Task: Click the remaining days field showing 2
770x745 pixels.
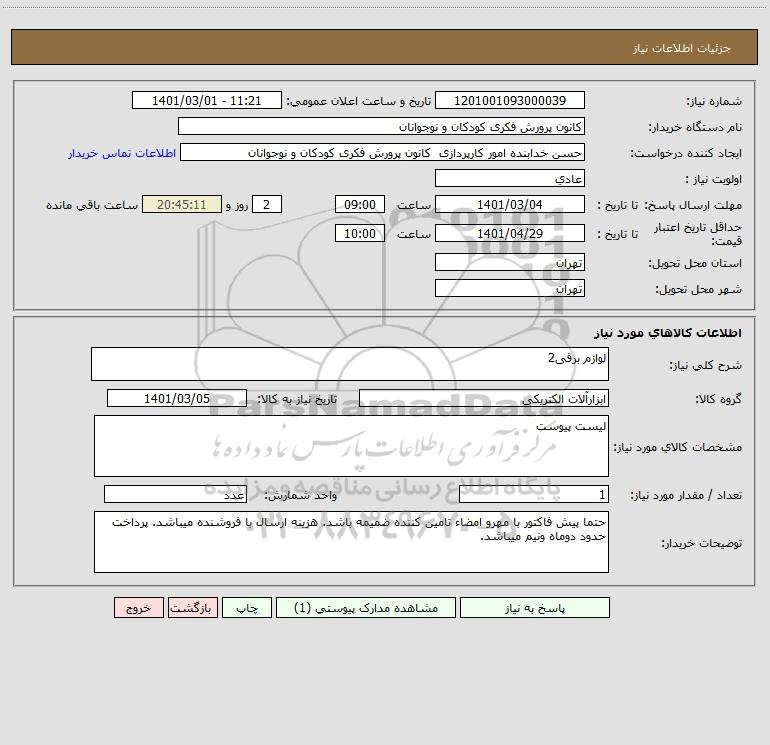Action: tap(267, 204)
